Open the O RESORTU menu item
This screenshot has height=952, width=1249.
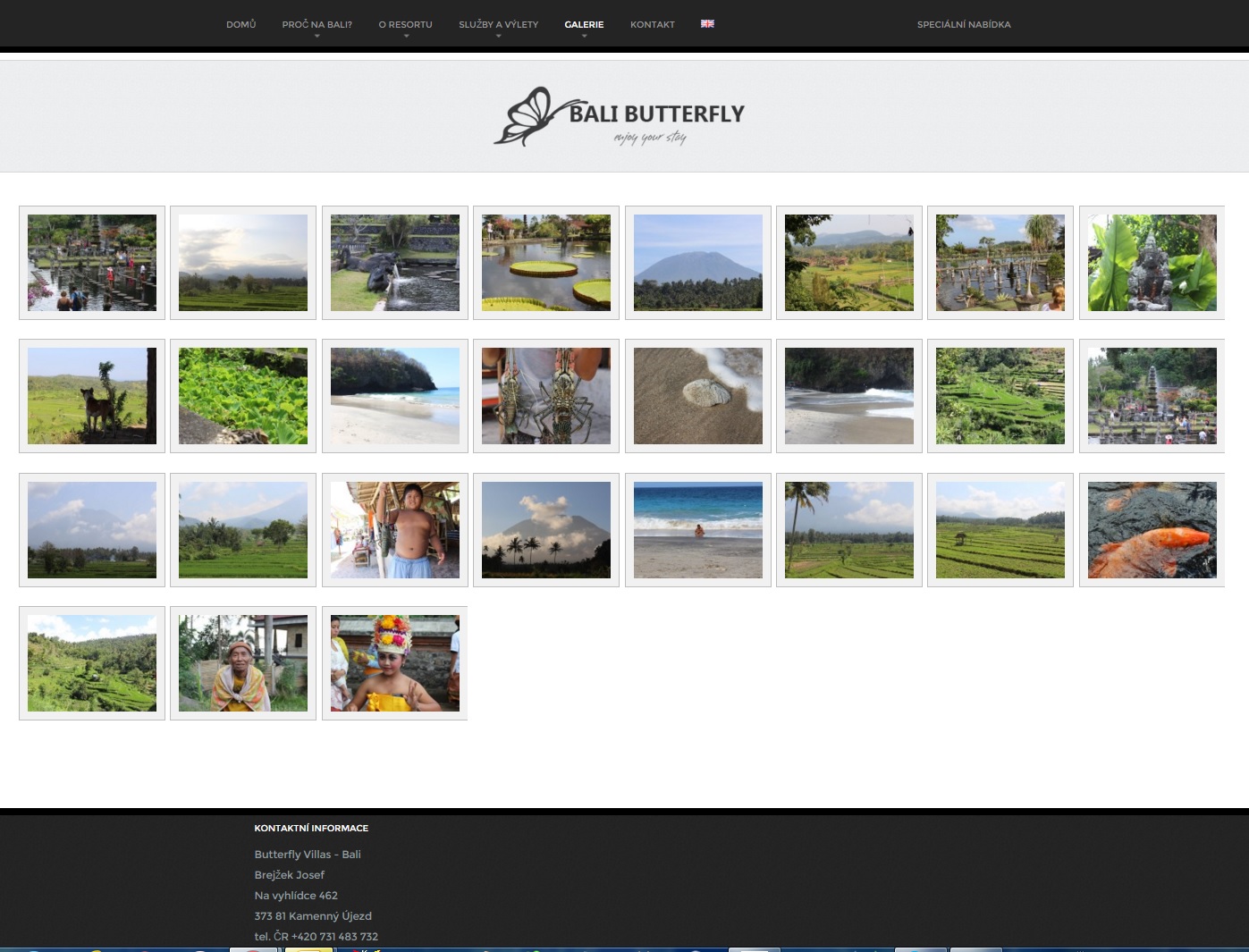405,24
